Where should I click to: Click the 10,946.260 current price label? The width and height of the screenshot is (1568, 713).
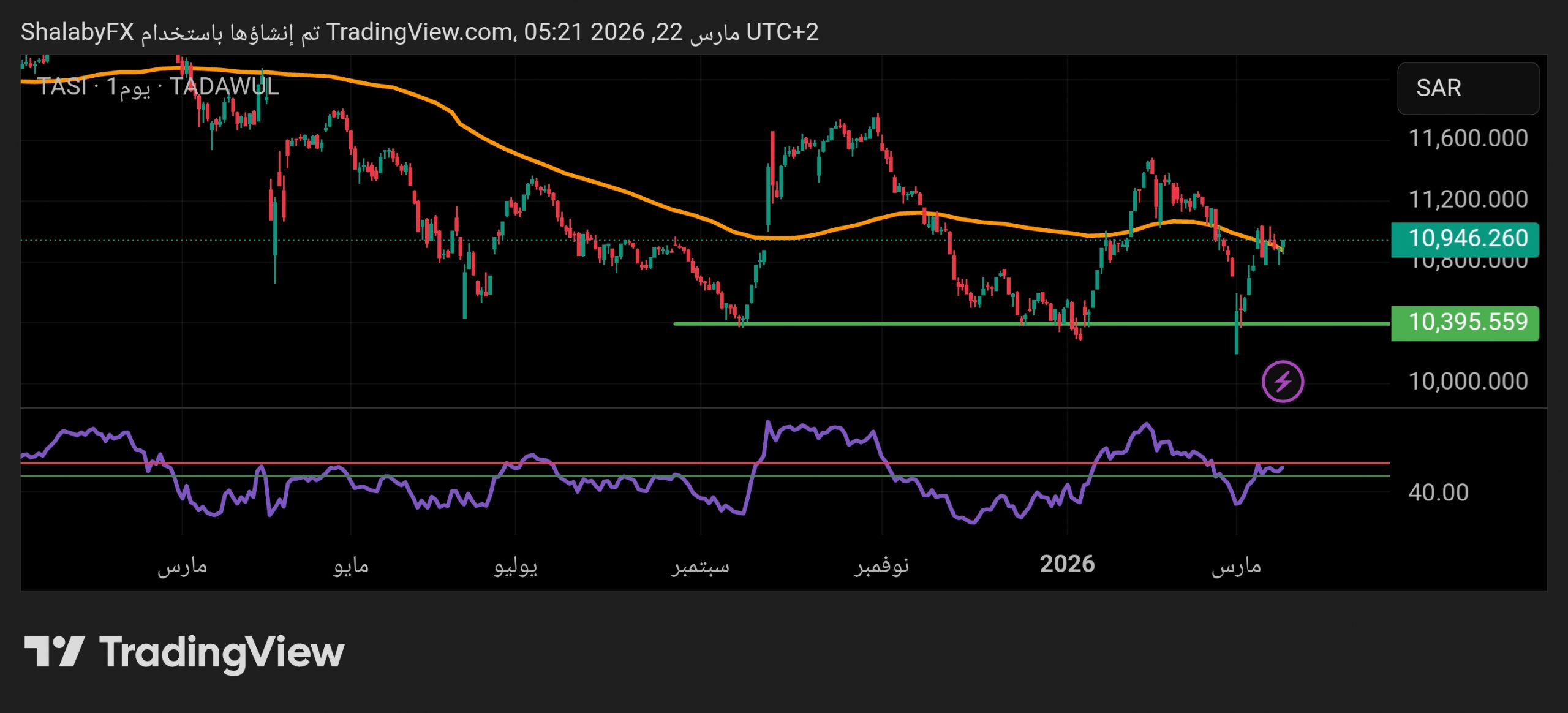1464,238
